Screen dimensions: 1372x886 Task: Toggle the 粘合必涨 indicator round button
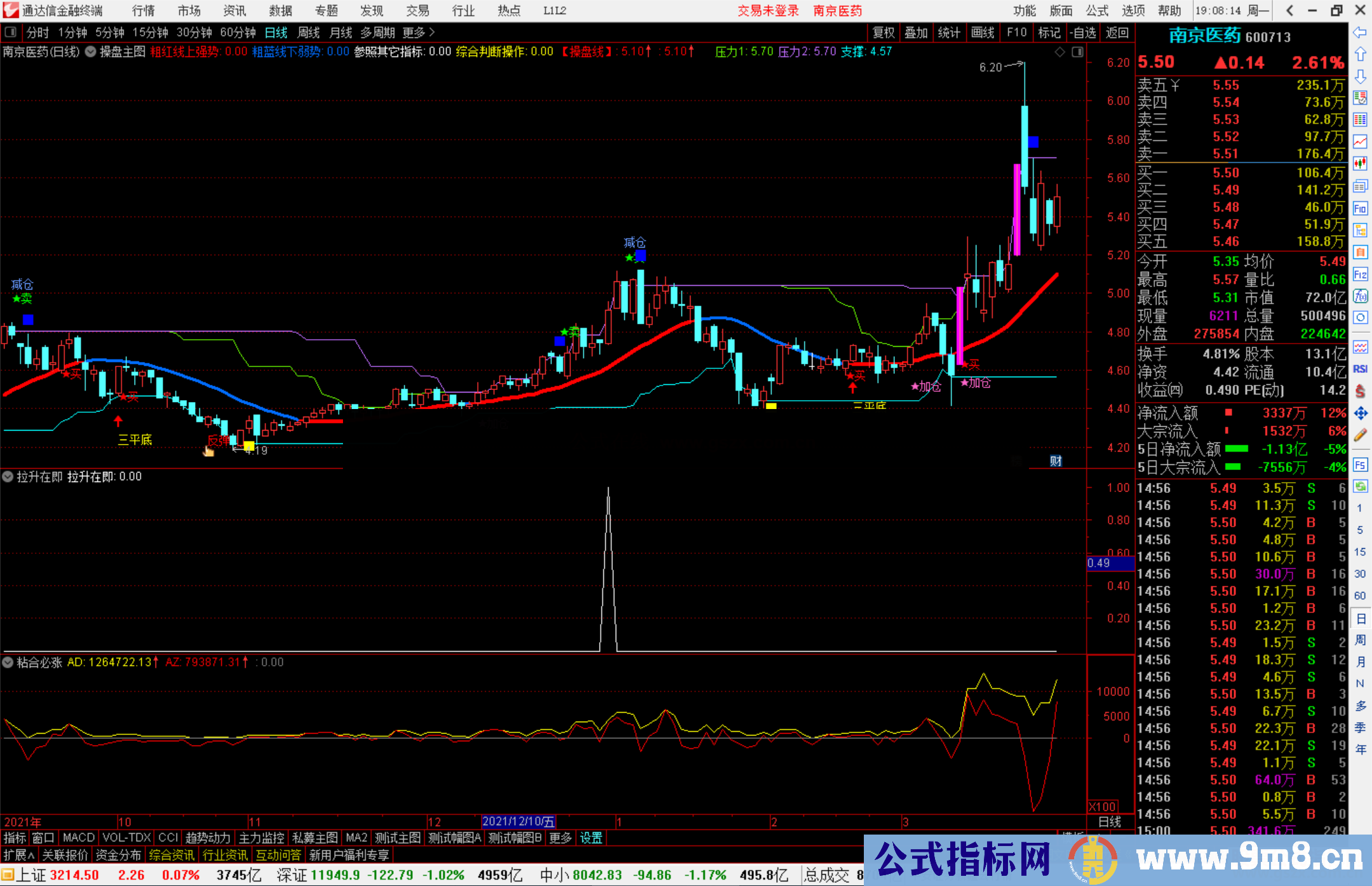point(8,662)
